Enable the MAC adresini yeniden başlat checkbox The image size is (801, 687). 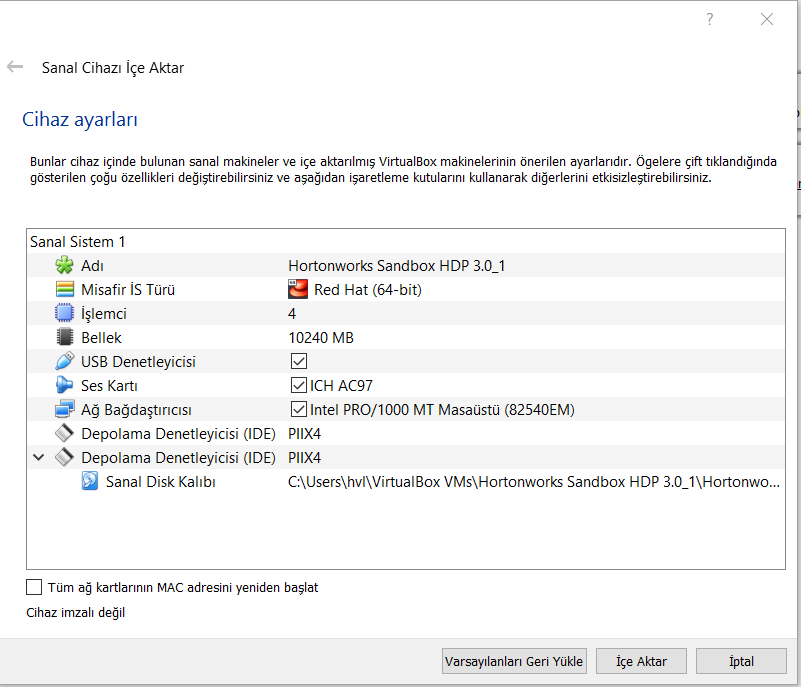(x=34, y=587)
